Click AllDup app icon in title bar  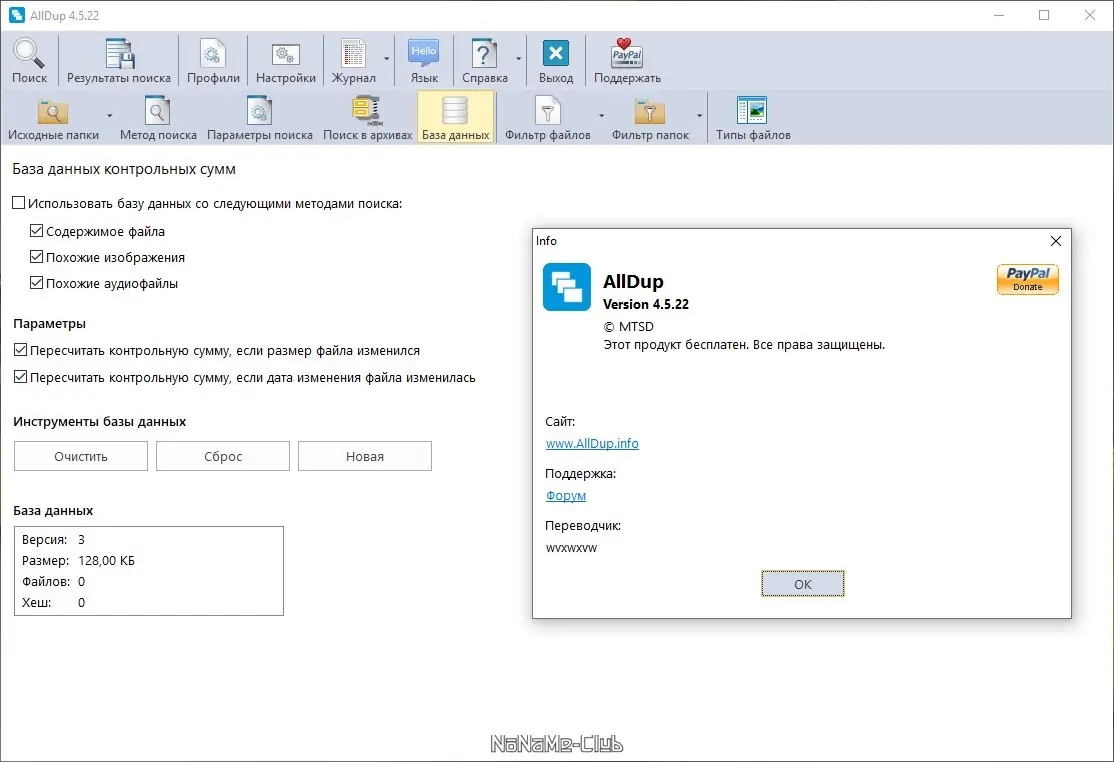tap(16, 15)
